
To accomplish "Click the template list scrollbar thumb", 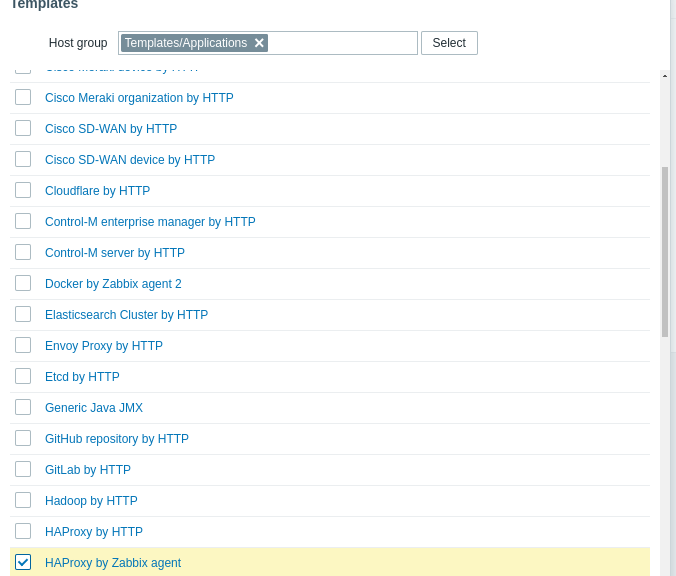I will click(665, 252).
